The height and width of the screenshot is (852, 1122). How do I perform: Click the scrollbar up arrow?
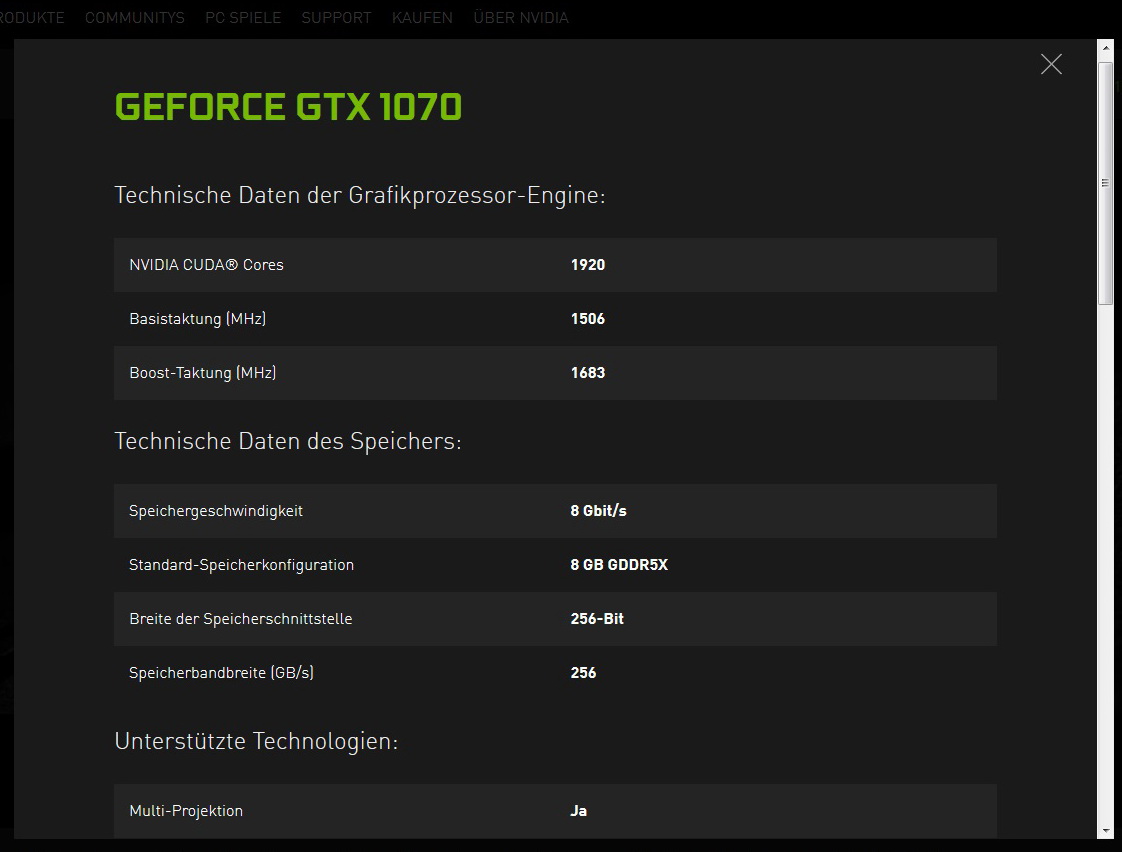point(1106,47)
